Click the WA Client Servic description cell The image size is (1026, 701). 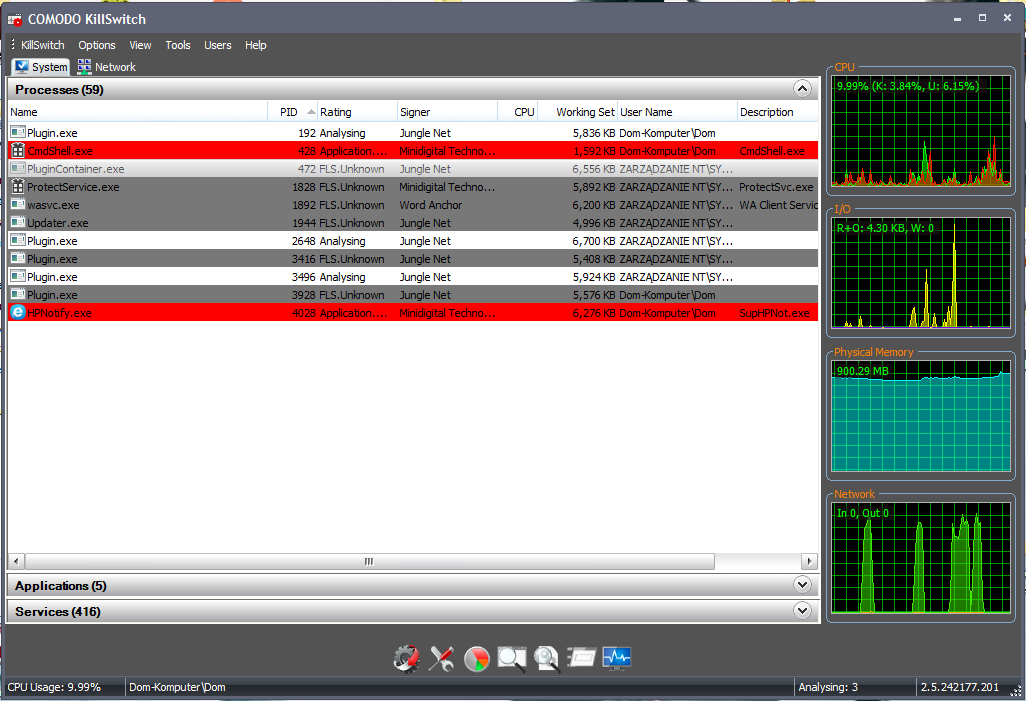778,205
